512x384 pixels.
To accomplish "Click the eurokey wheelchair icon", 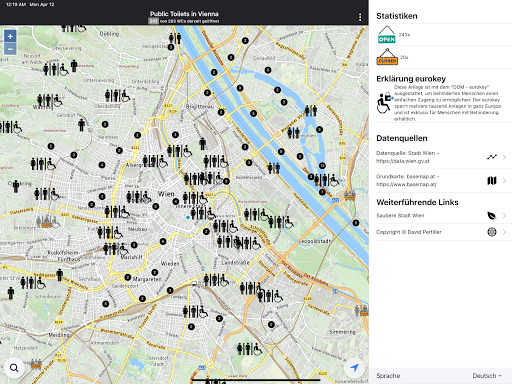I will point(385,103).
